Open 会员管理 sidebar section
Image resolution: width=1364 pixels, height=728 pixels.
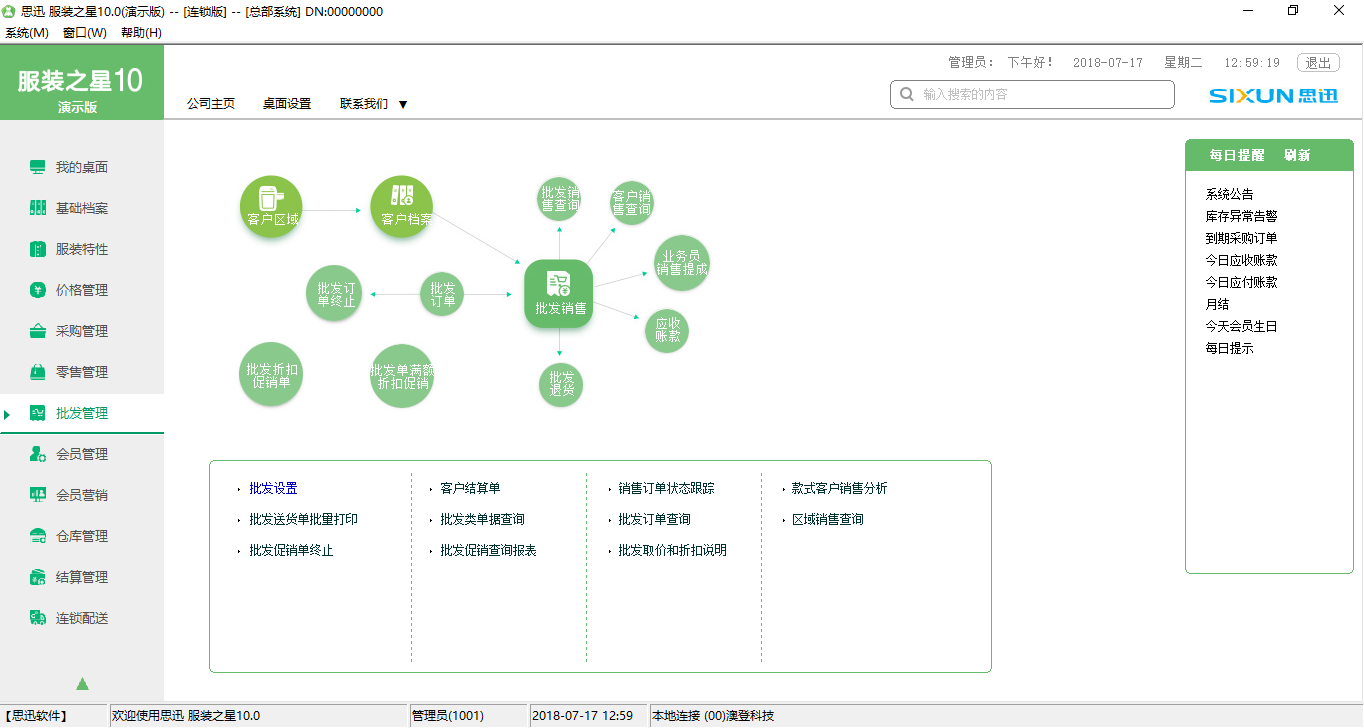coord(82,454)
